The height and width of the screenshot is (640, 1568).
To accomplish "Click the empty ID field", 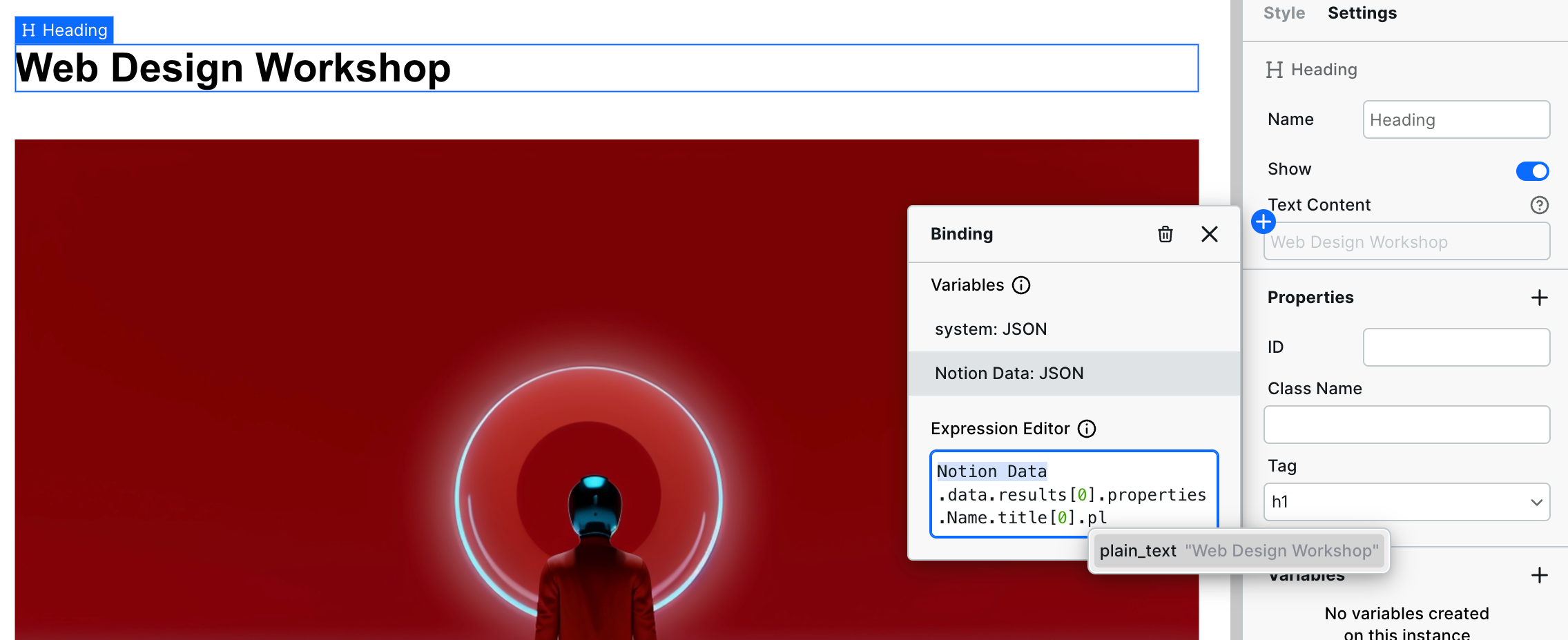I will [1456, 347].
